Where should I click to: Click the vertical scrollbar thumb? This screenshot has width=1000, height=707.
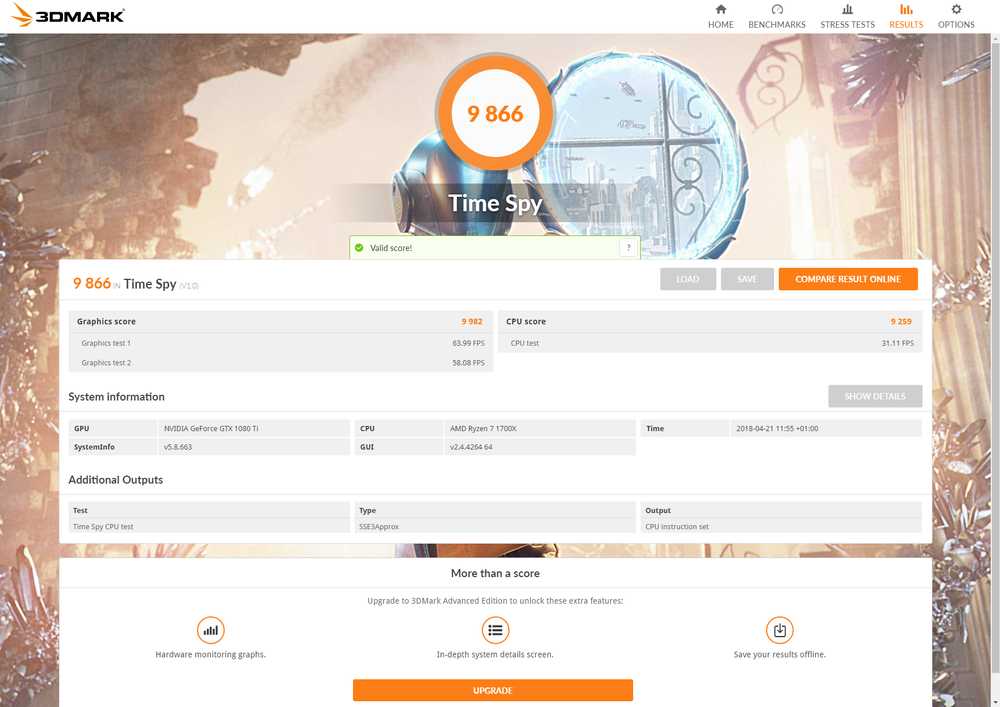[x=995, y=357]
